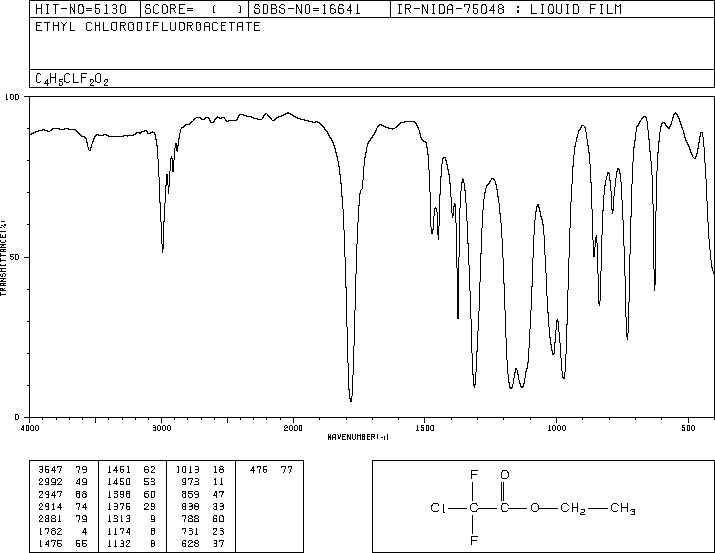The image size is (715, 553).
Task: Click the carbonyl peak minimum near 1782 in the spectrum
Action: point(351,400)
